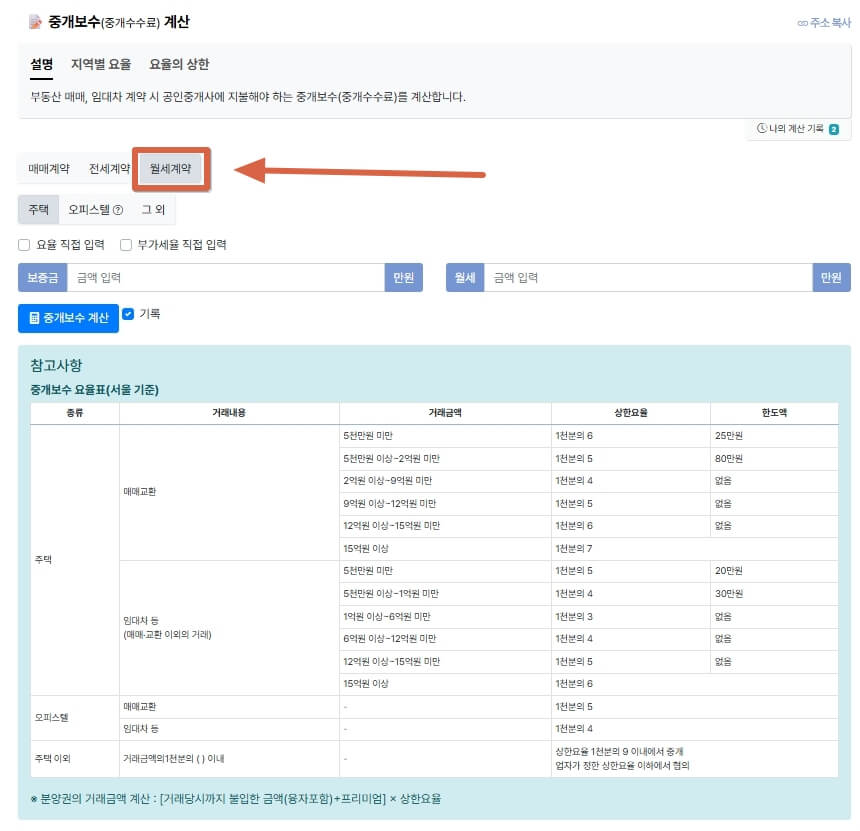Viewport: 860px width, 831px height.
Task: Click the 만원 unit label beside 보증금 field
Action: (x=404, y=278)
